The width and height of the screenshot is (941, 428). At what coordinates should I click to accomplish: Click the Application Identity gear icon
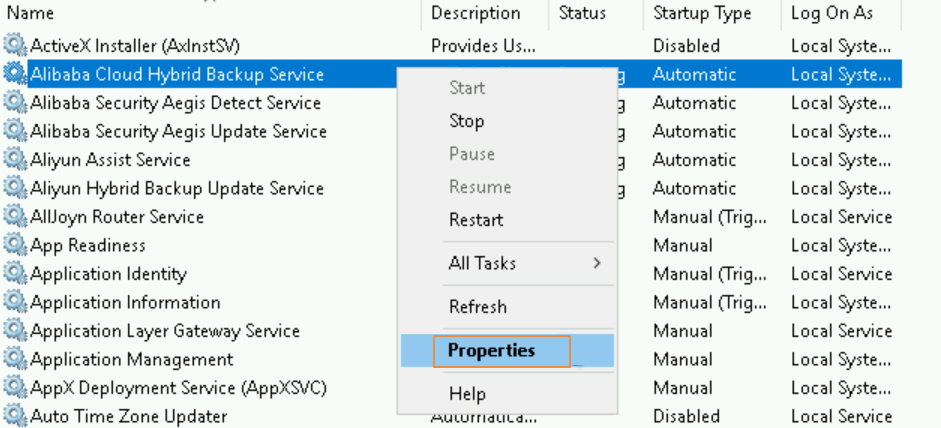coord(14,274)
